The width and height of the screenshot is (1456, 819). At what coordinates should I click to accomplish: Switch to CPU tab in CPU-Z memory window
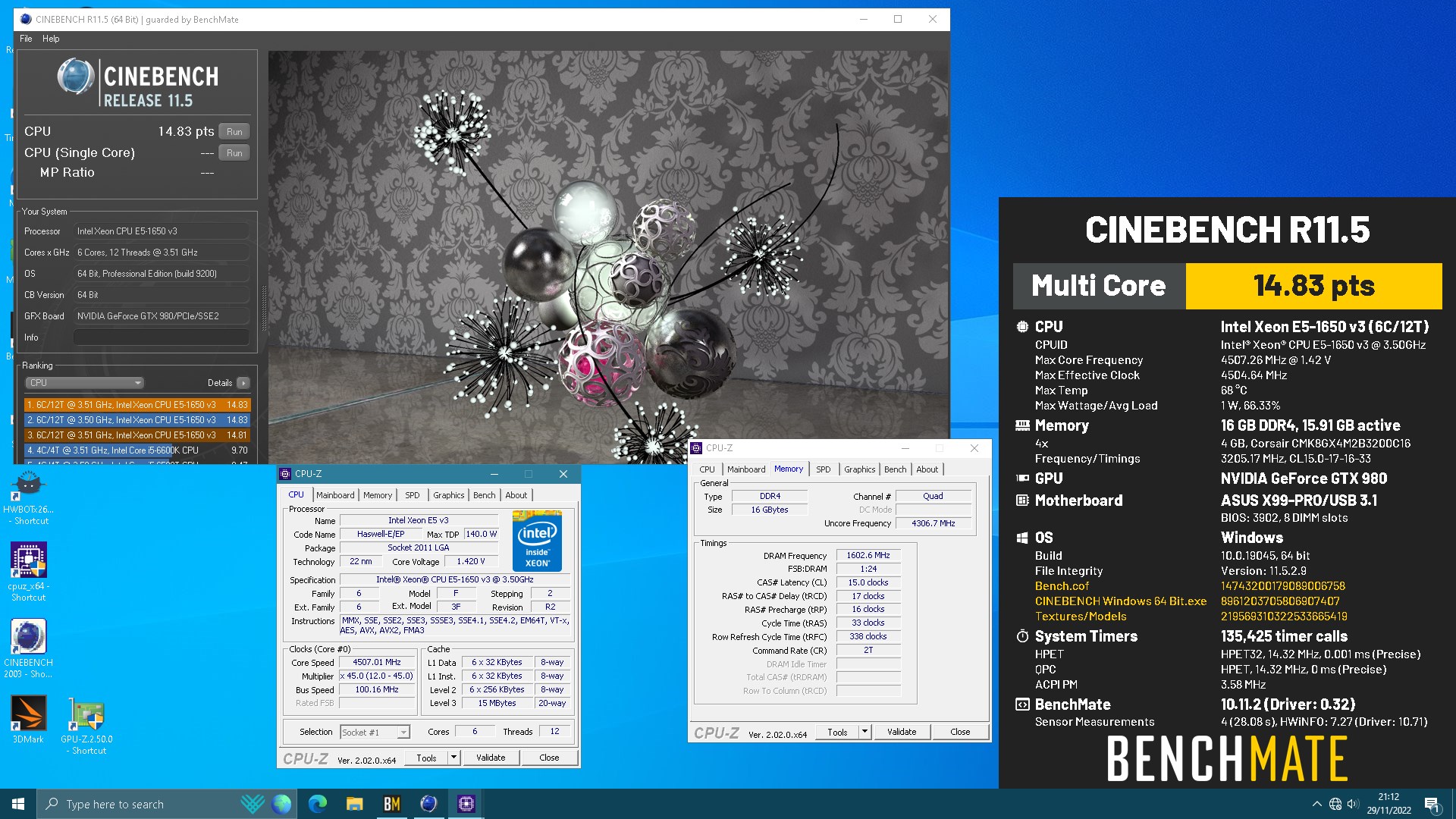707,469
